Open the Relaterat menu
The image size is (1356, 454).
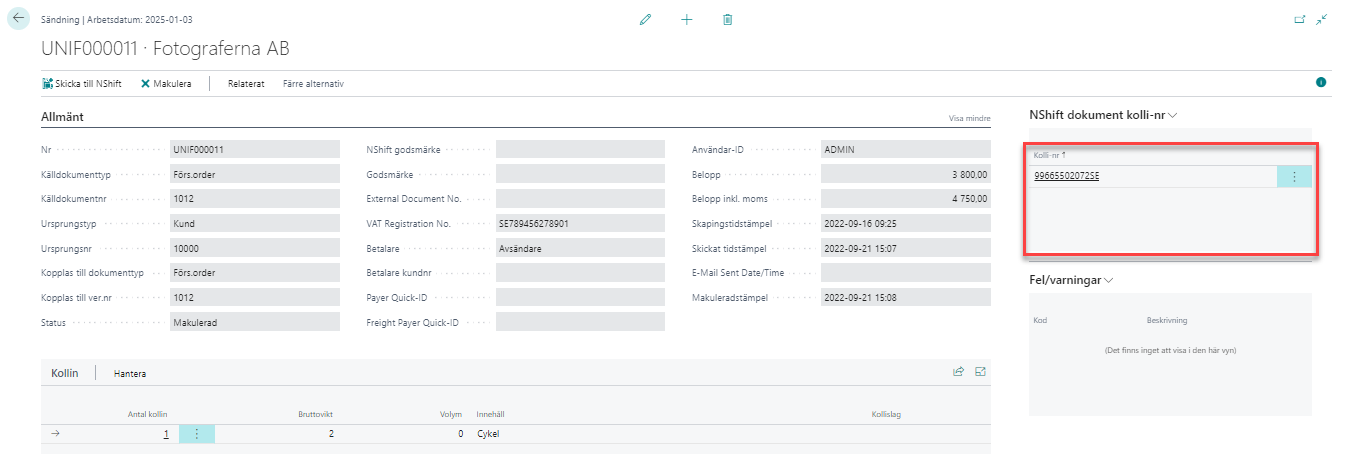point(246,84)
